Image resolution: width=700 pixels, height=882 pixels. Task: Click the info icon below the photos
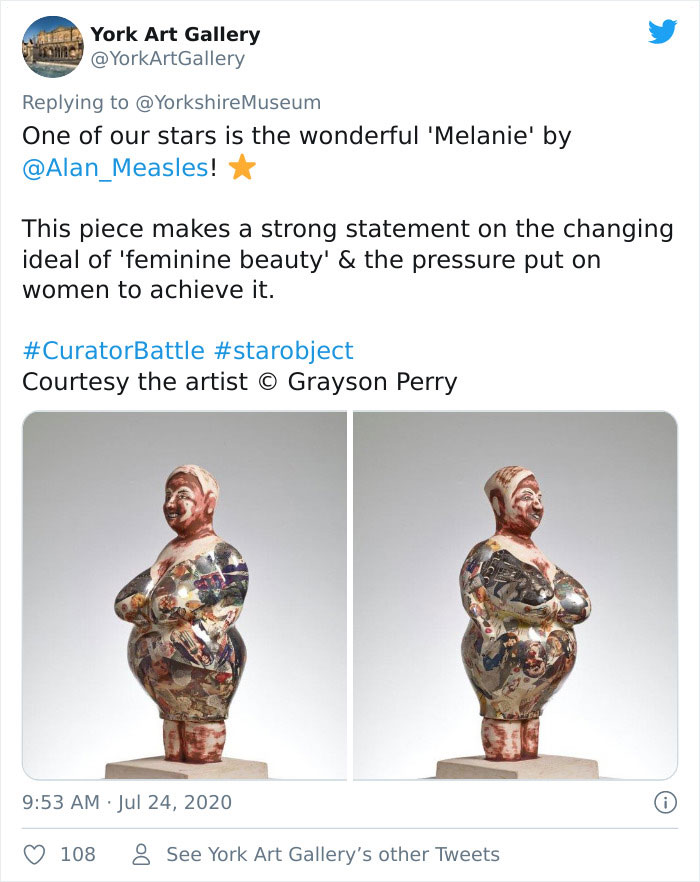[666, 802]
